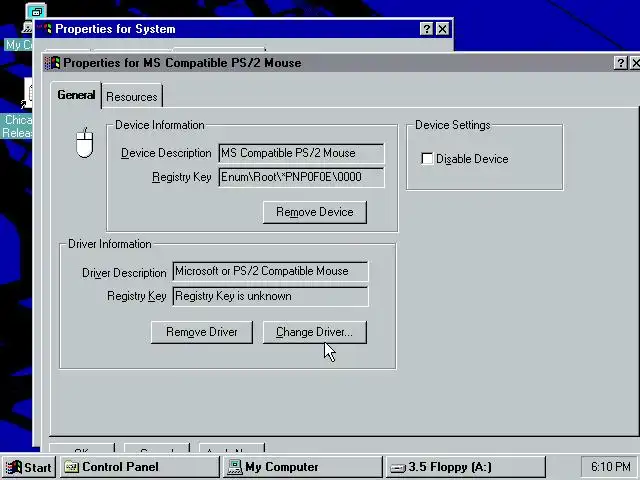The image size is (640, 480).
Task: Click the mouse properties title bar icon
Action: click(52, 63)
